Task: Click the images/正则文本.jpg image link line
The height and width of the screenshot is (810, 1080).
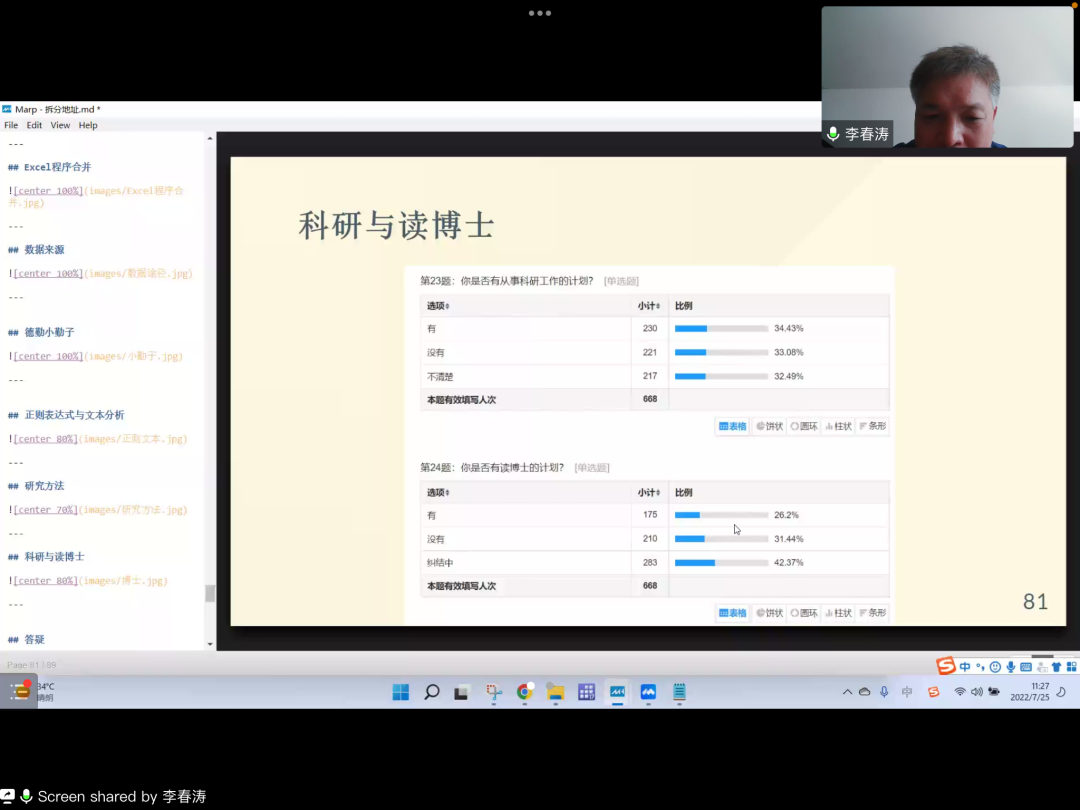Action: [98, 439]
